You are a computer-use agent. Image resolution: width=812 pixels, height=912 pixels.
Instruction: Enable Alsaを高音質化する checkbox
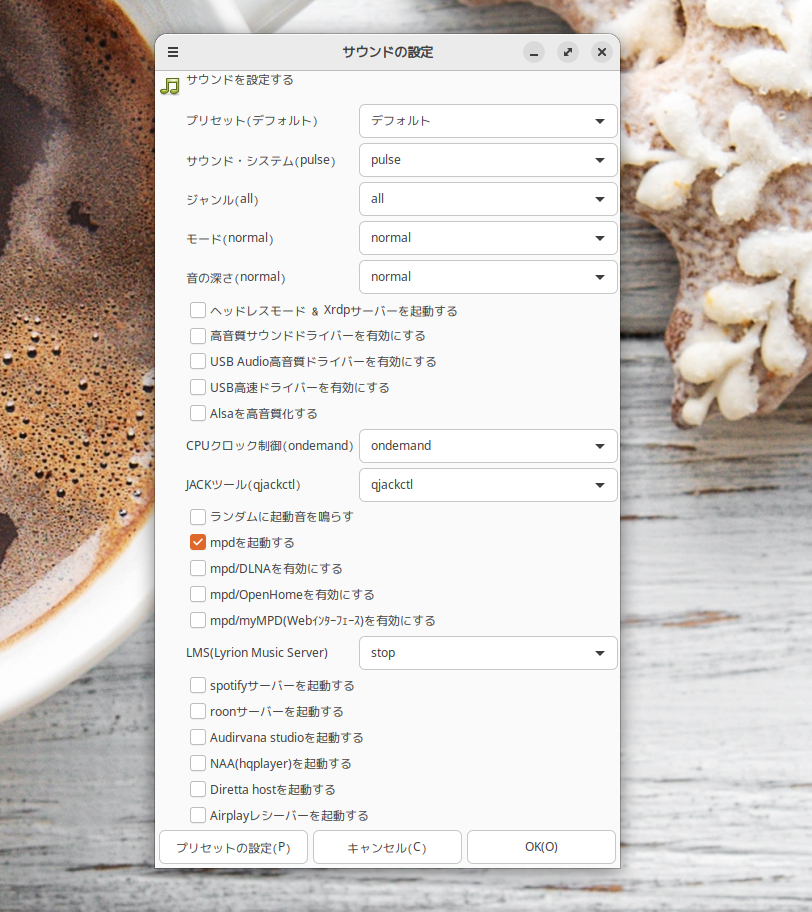(x=198, y=413)
